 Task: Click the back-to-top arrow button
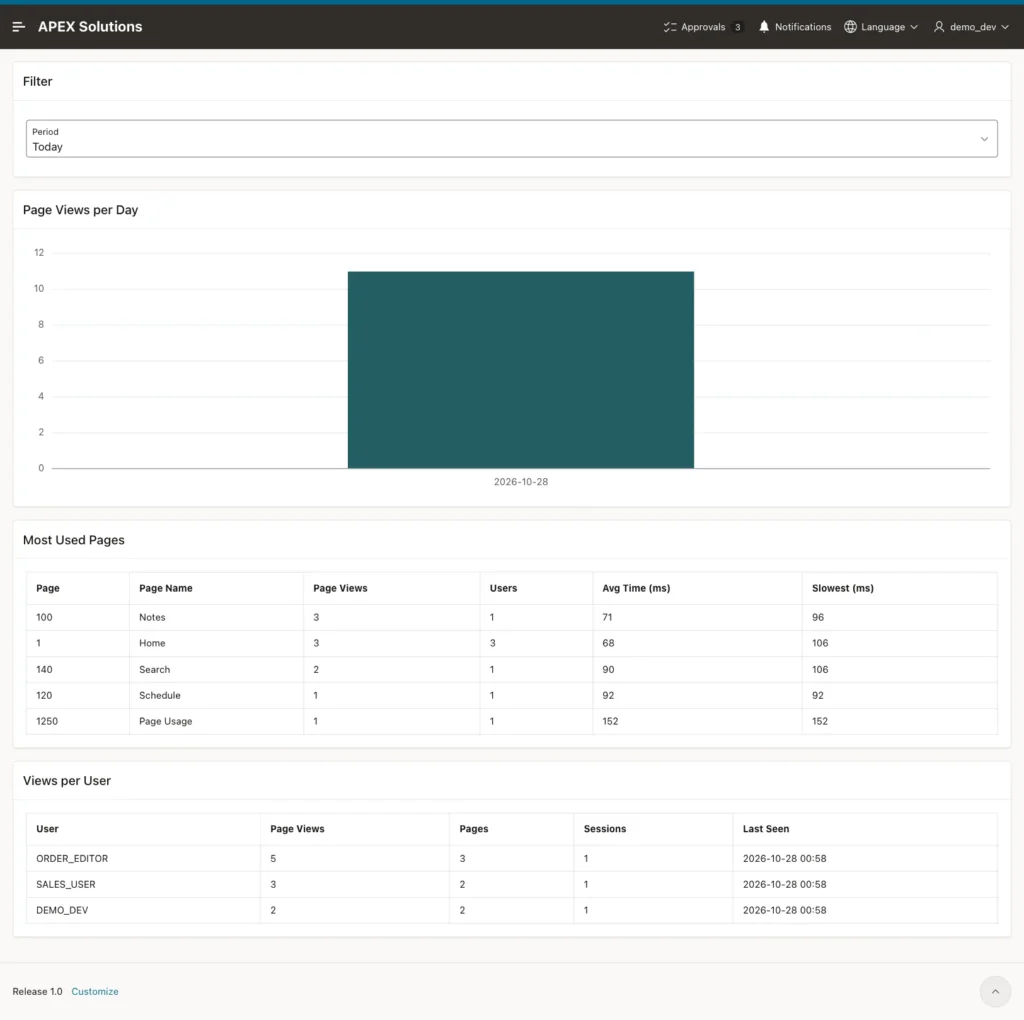pos(995,991)
